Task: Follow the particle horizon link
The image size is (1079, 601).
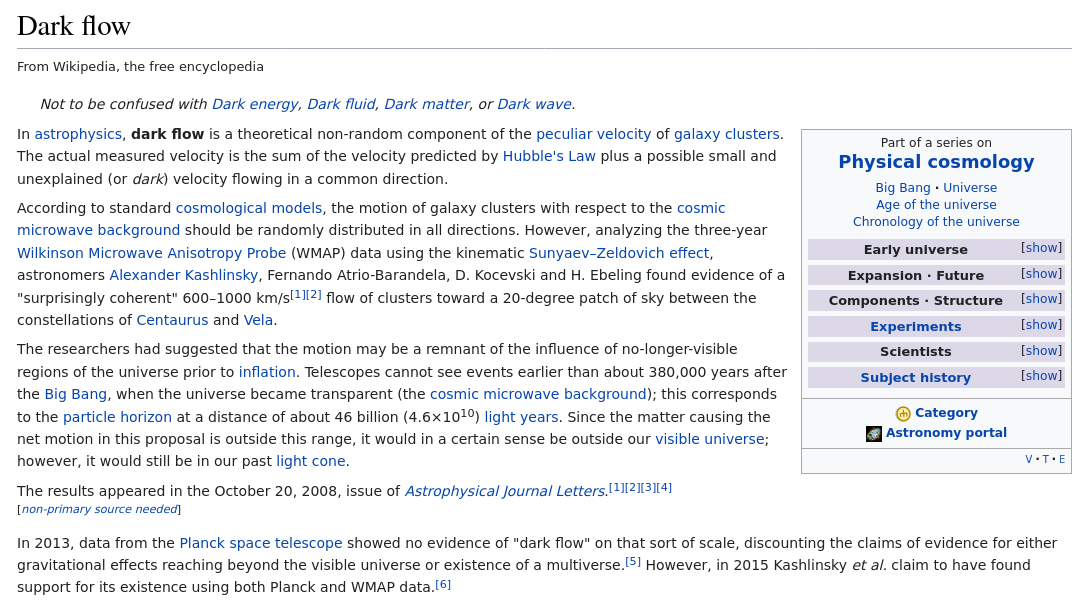Action: point(117,417)
